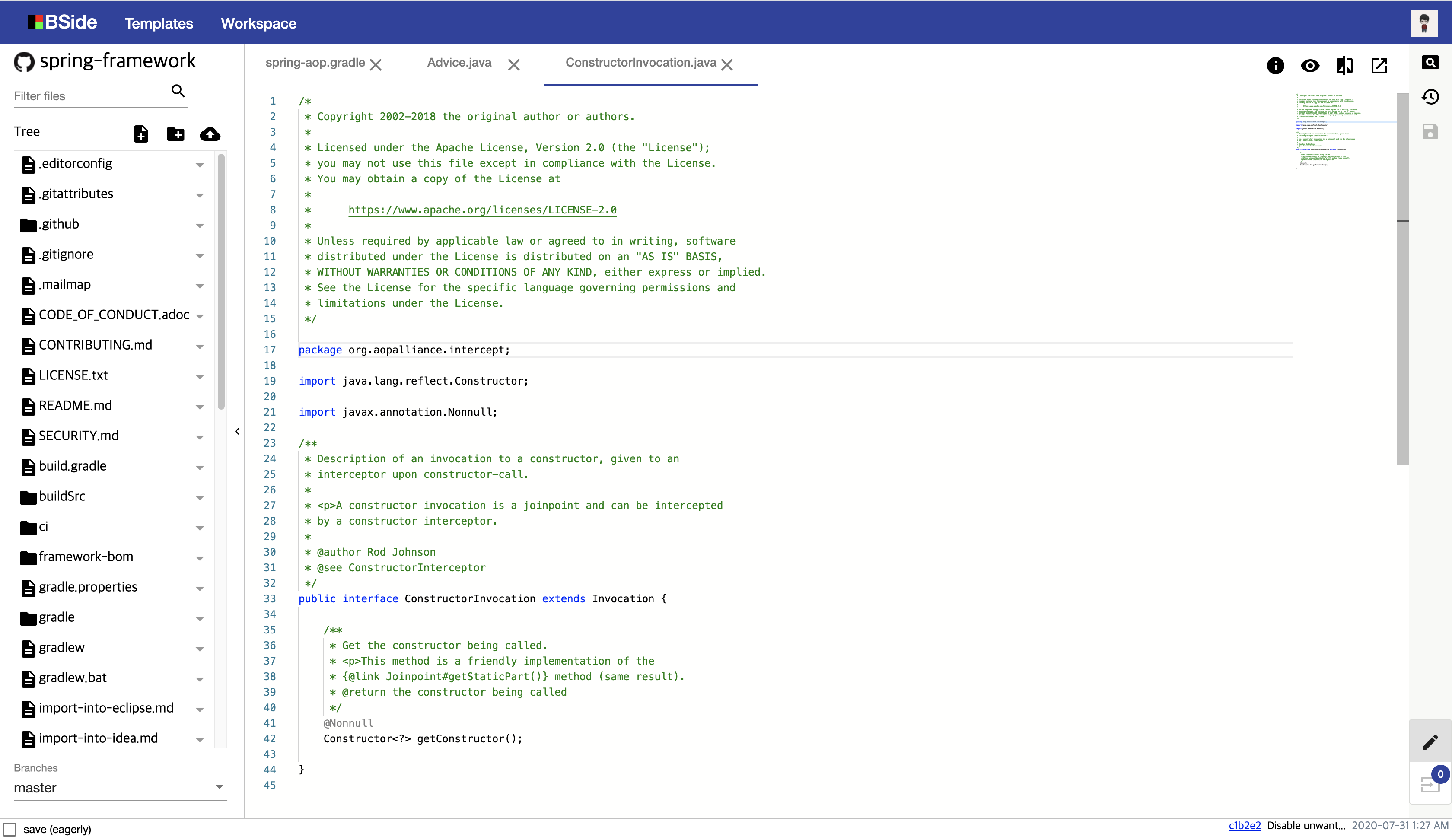Open the history clock icon

1430,97
